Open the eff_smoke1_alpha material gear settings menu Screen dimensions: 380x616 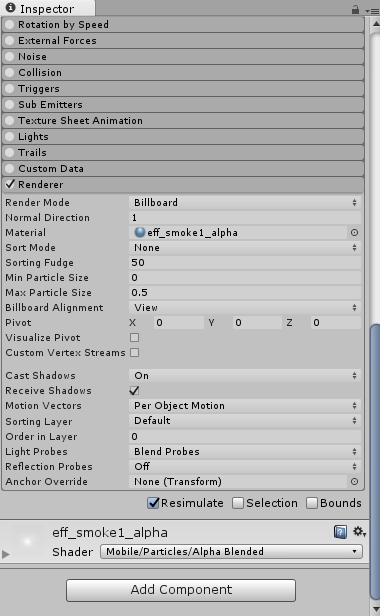[x=358, y=532]
